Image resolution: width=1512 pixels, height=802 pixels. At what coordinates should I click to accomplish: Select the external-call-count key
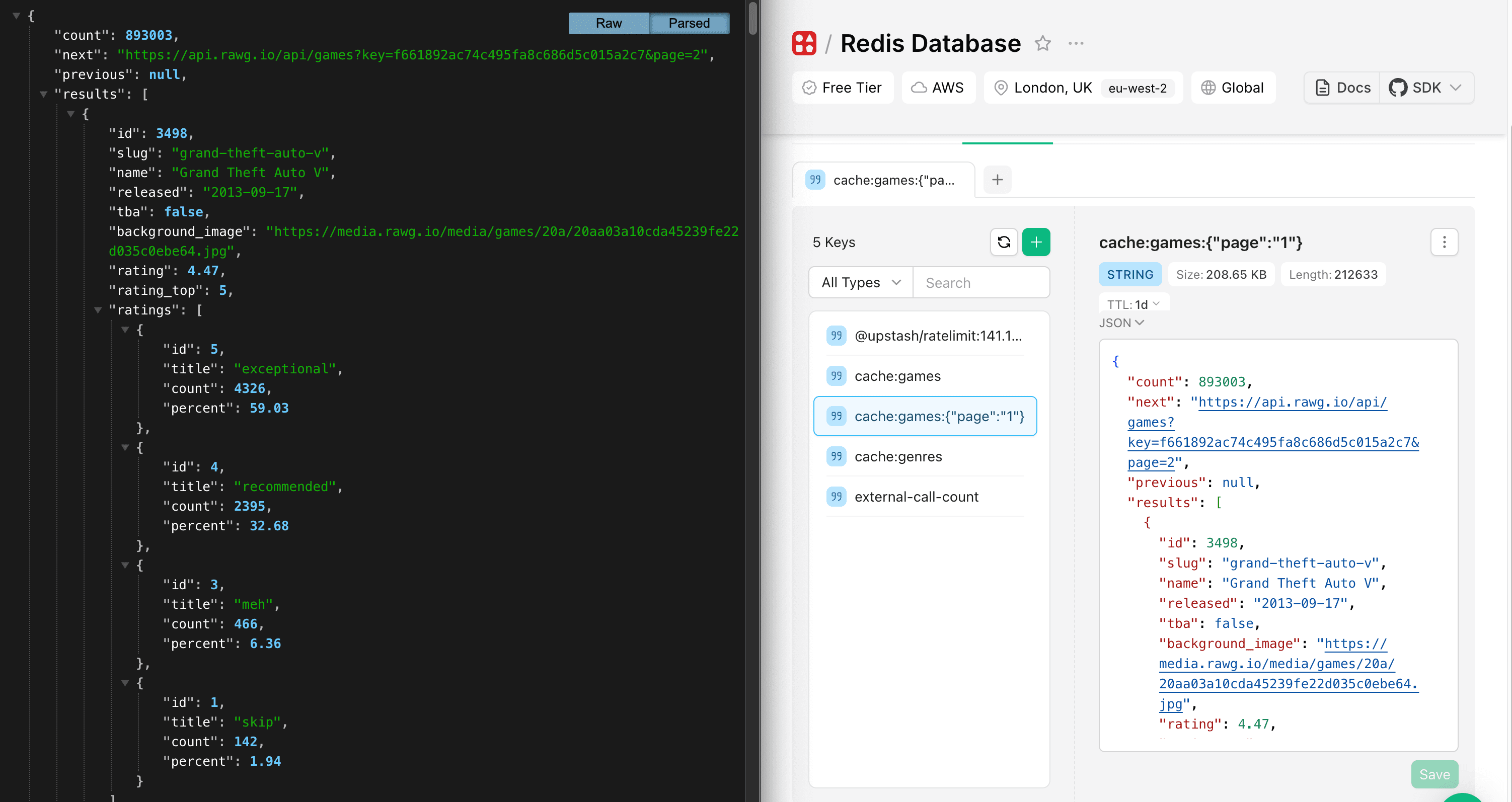tap(916, 497)
